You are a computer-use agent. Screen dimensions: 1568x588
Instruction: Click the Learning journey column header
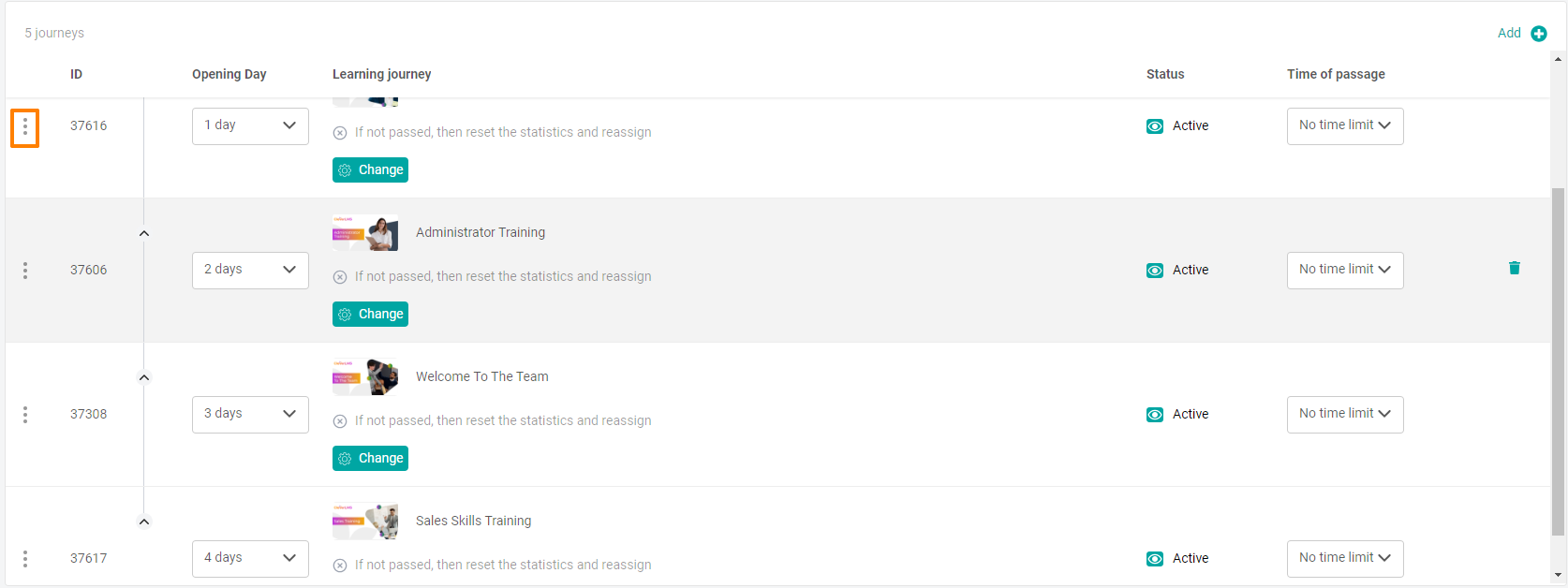point(381,74)
